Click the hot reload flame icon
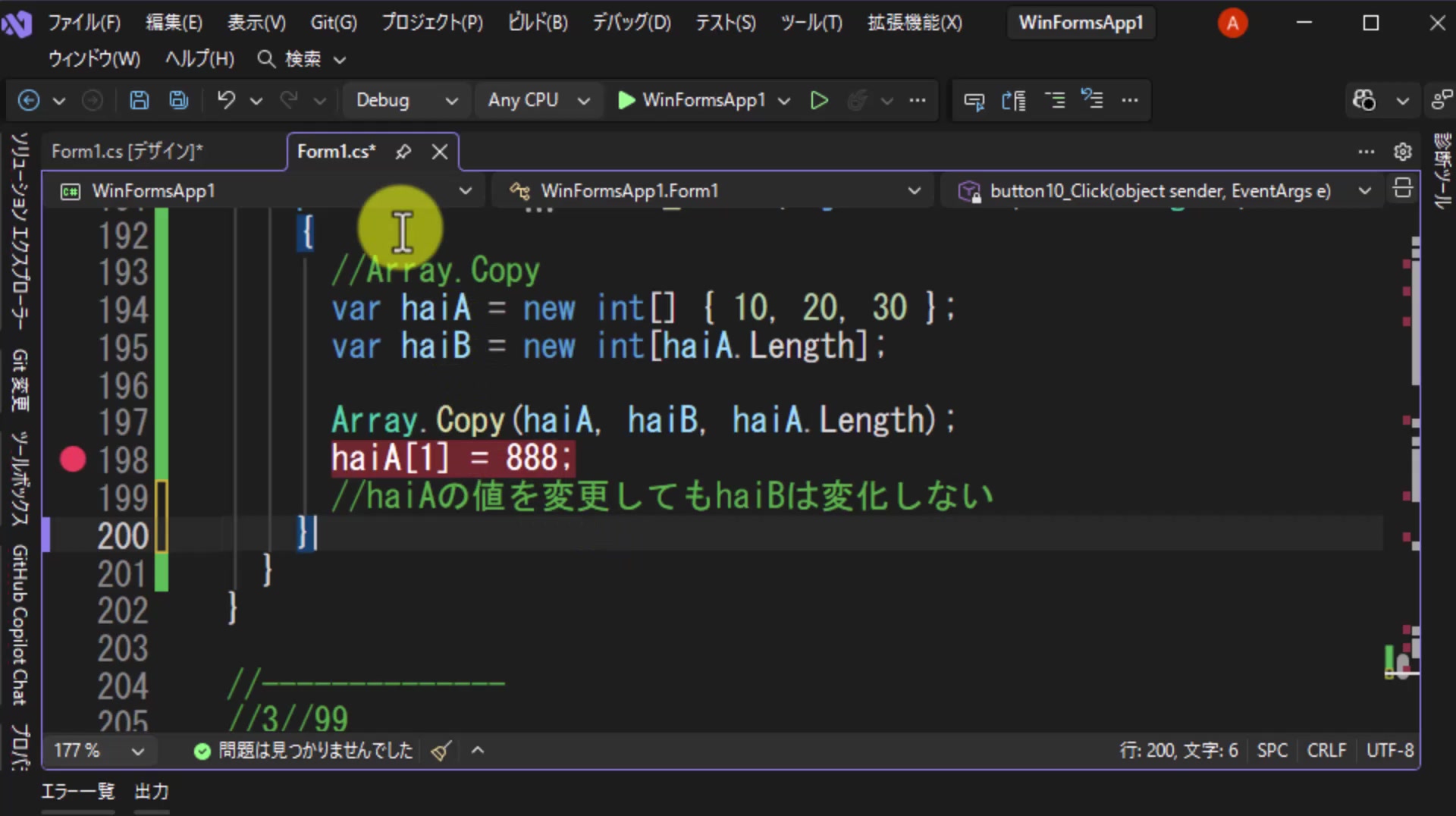1456x816 pixels. tap(858, 100)
